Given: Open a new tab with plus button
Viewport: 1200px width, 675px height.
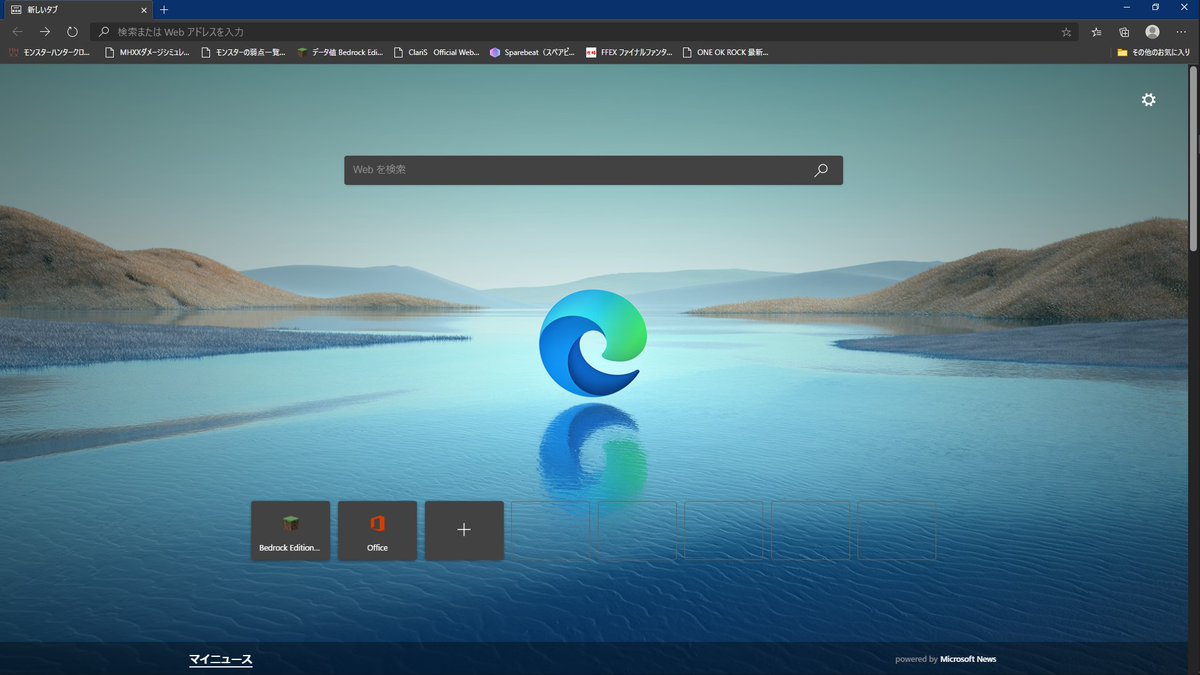Looking at the screenshot, I should (x=164, y=9).
